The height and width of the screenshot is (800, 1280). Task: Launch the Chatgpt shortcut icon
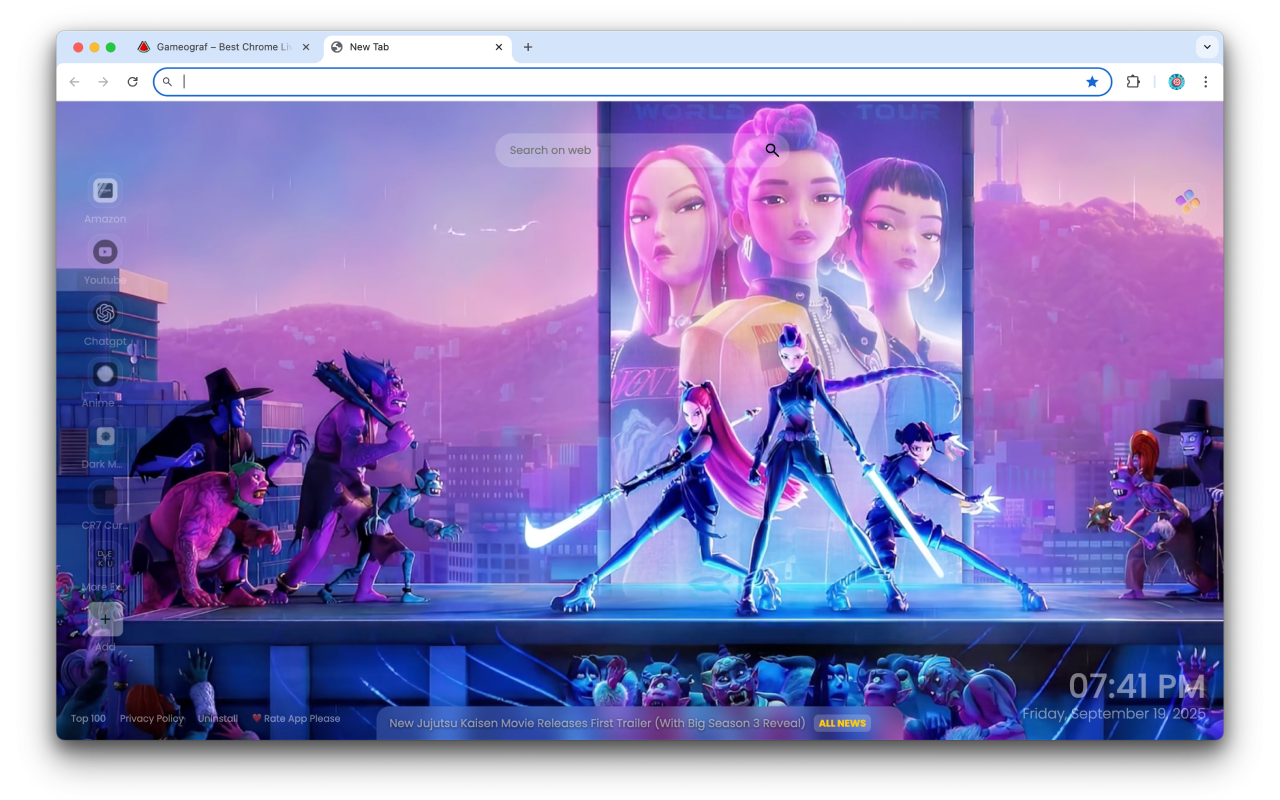pos(105,313)
